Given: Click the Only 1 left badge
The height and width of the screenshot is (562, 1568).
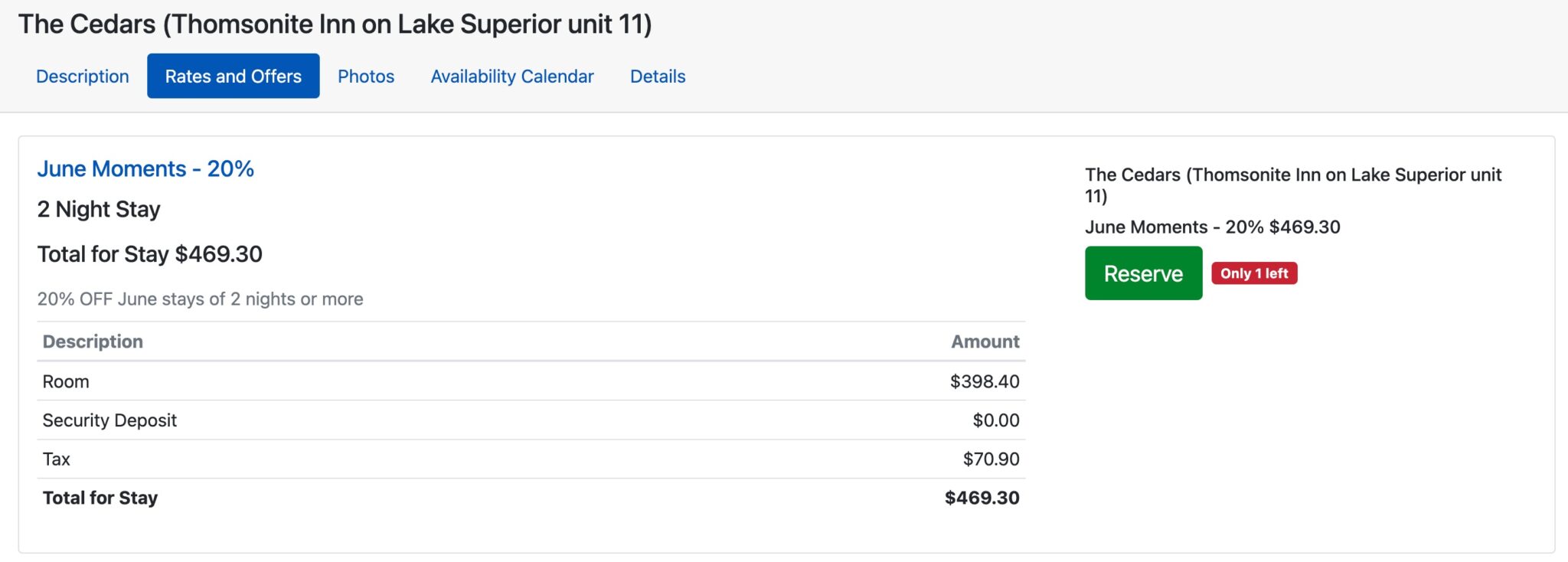Looking at the screenshot, I should [x=1253, y=273].
